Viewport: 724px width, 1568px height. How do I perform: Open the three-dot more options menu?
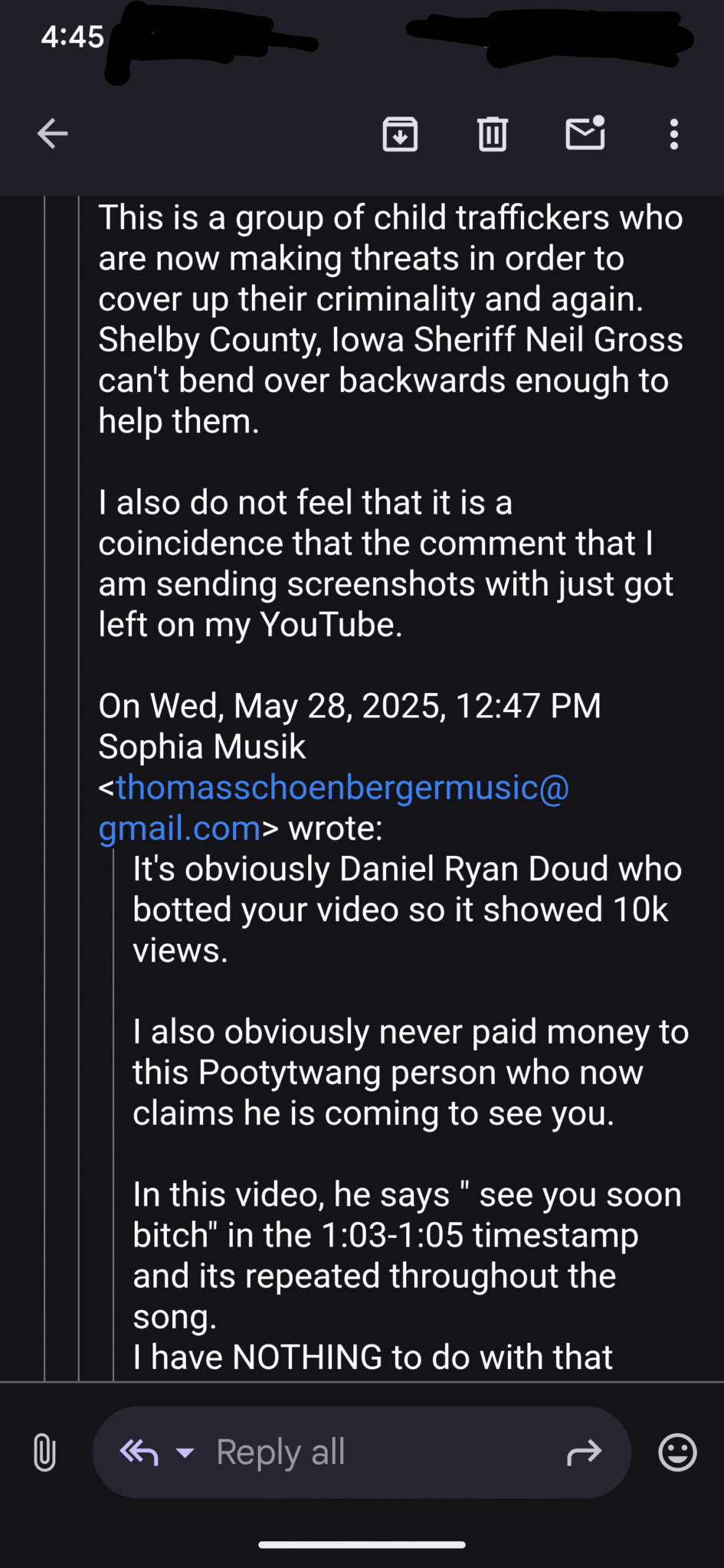click(673, 134)
